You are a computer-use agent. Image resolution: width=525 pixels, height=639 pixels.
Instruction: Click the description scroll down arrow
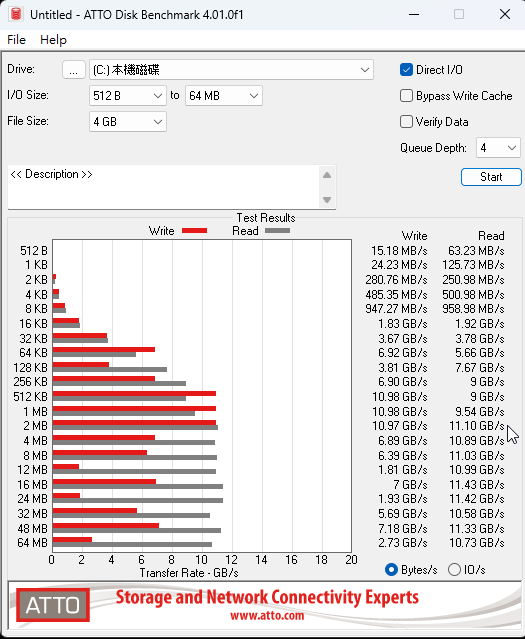[x=327, y=200]
